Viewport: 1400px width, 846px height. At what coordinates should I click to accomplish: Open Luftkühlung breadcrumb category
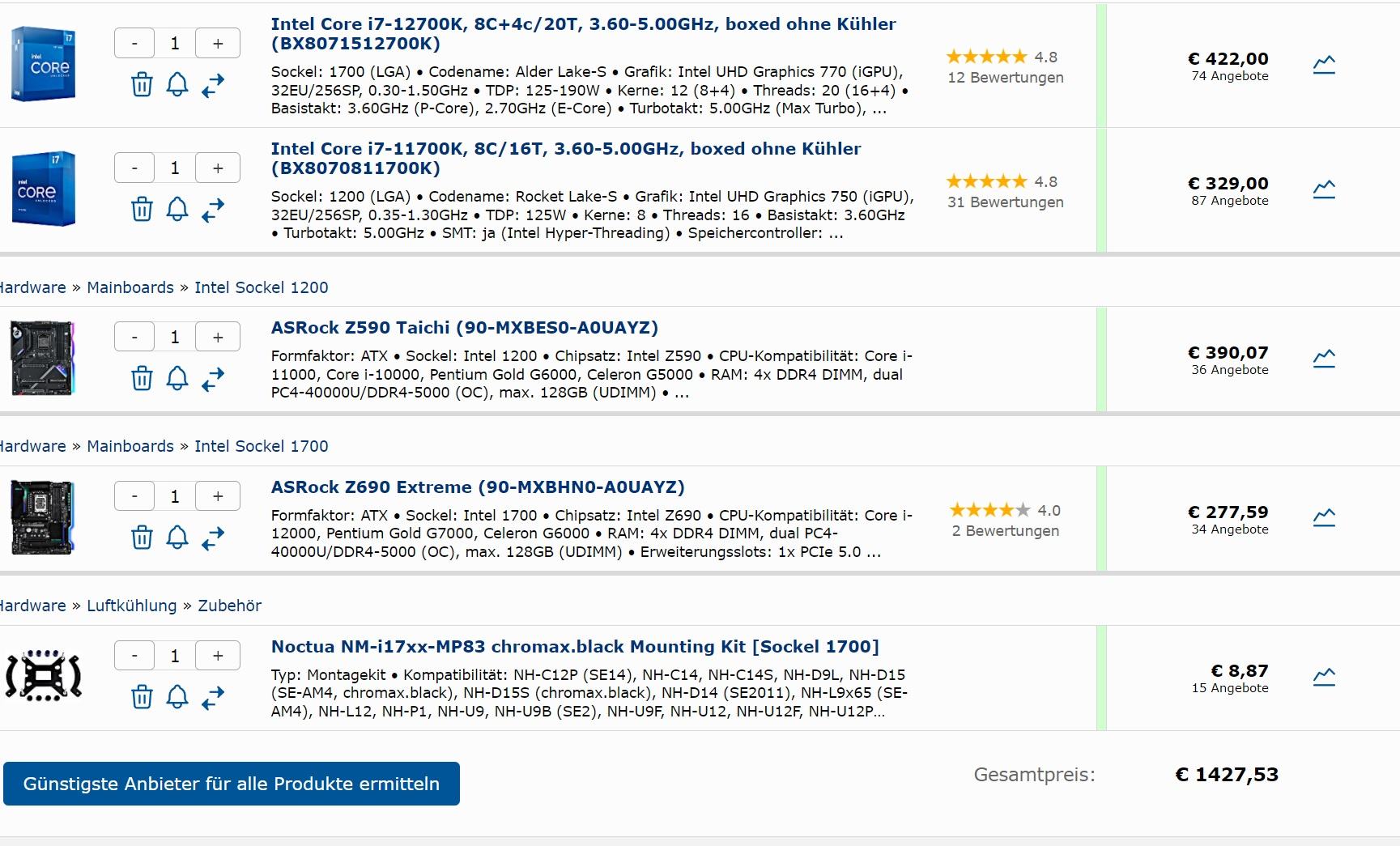(x=131, y=606)
